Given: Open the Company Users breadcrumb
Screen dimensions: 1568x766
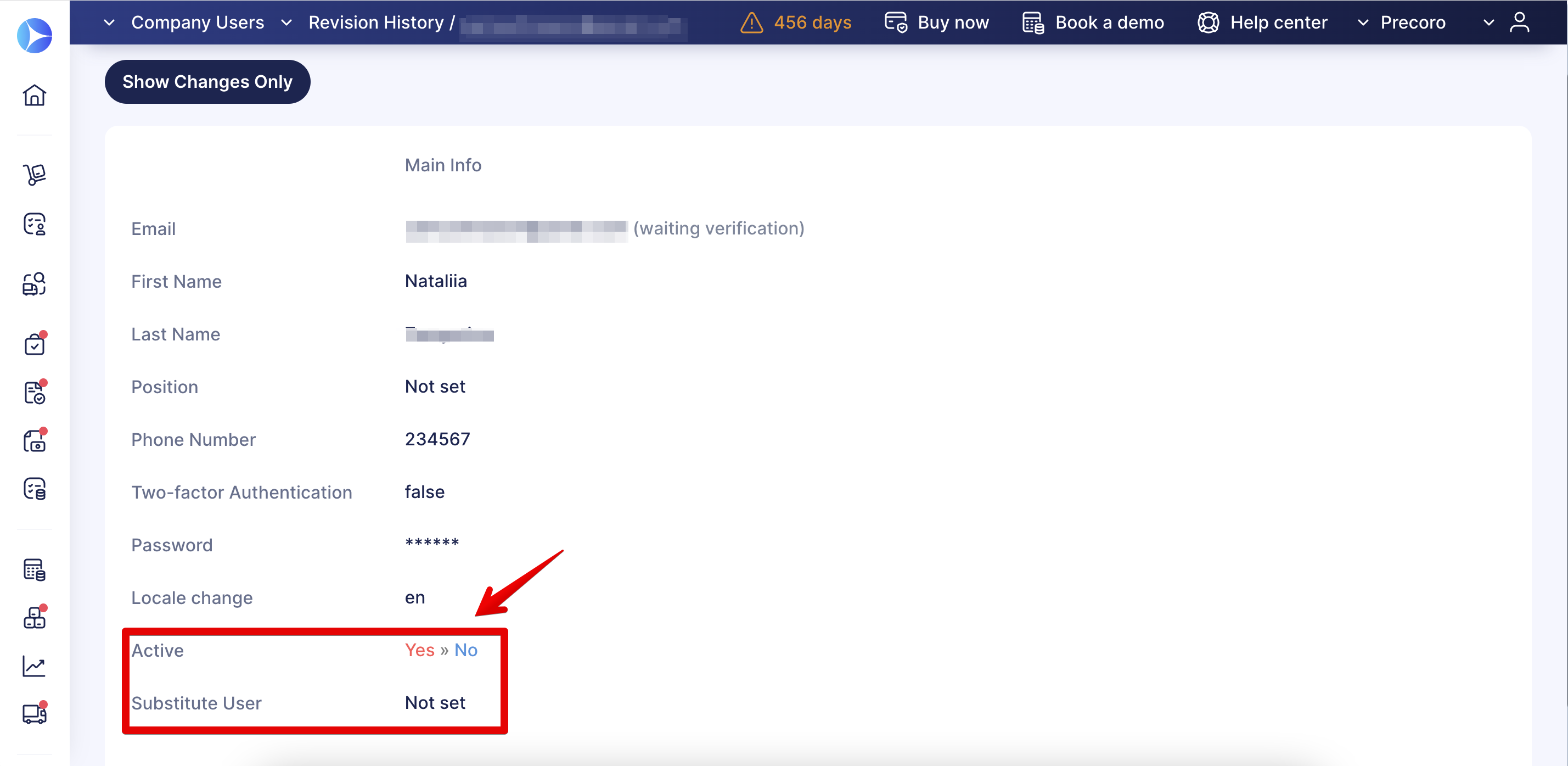Looking at the screenshot, I should pyautogui.click(x=198, y=23).
